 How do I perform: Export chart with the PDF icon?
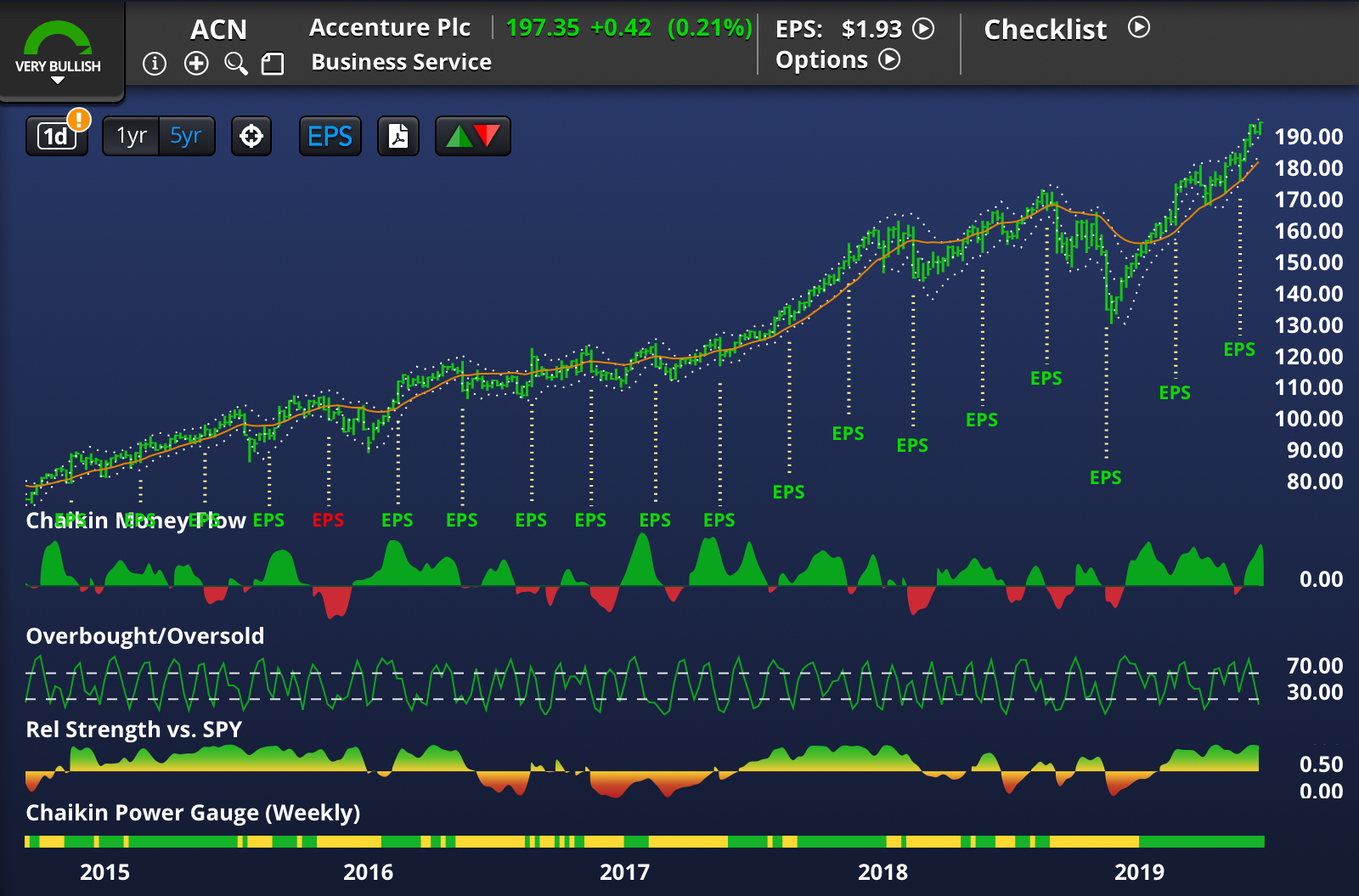(398, 136)
